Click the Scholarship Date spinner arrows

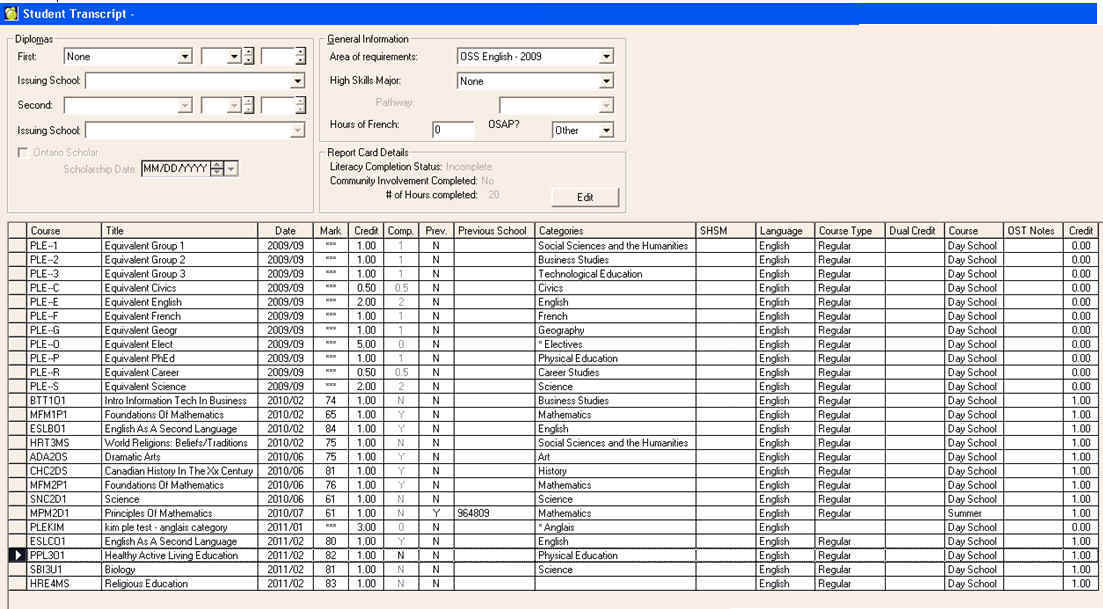click(x=217, y=169)
